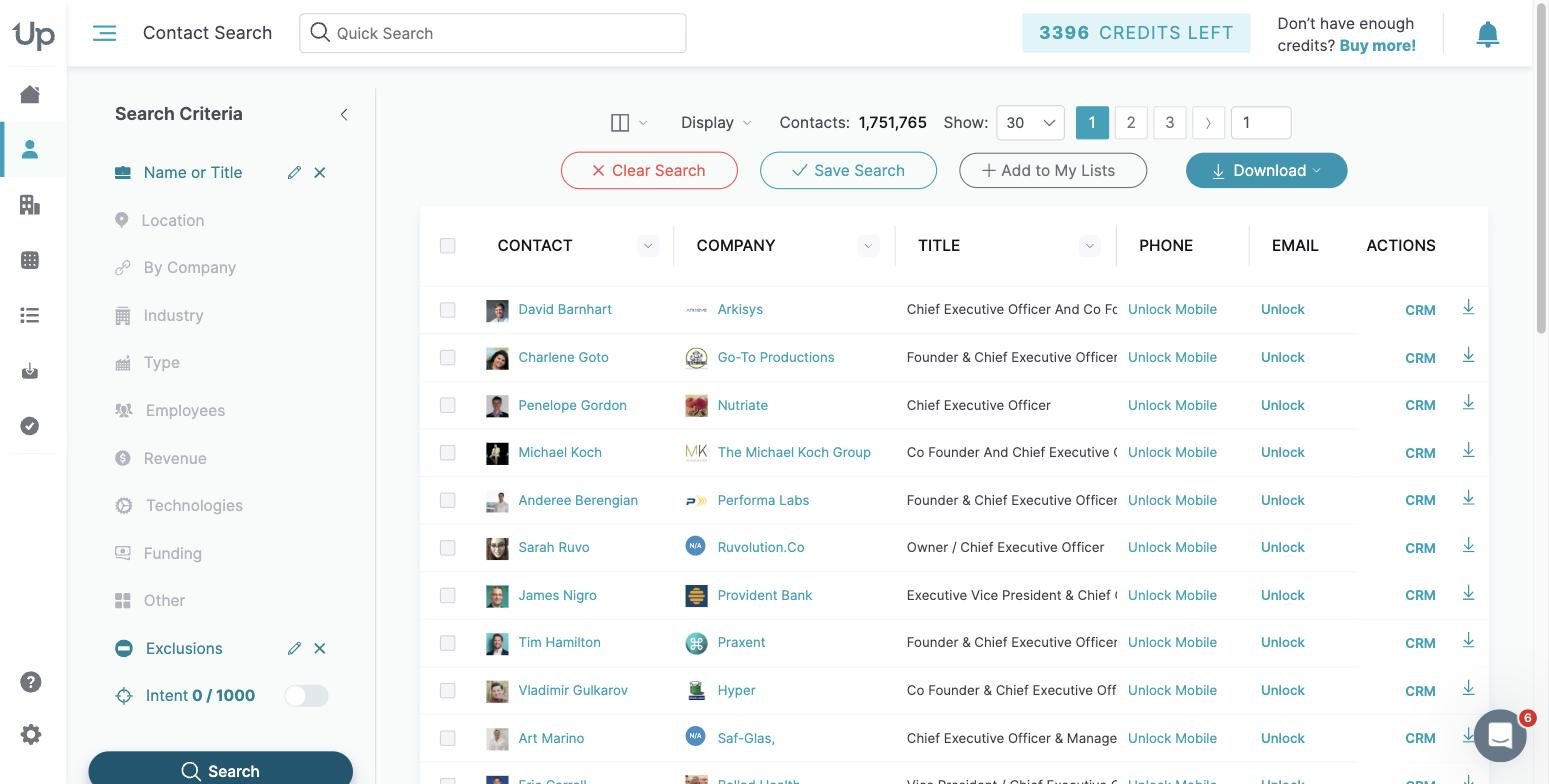1549x784 pixels.
Task: Check the Charlene Goto row checkbox
Action: 447,357
